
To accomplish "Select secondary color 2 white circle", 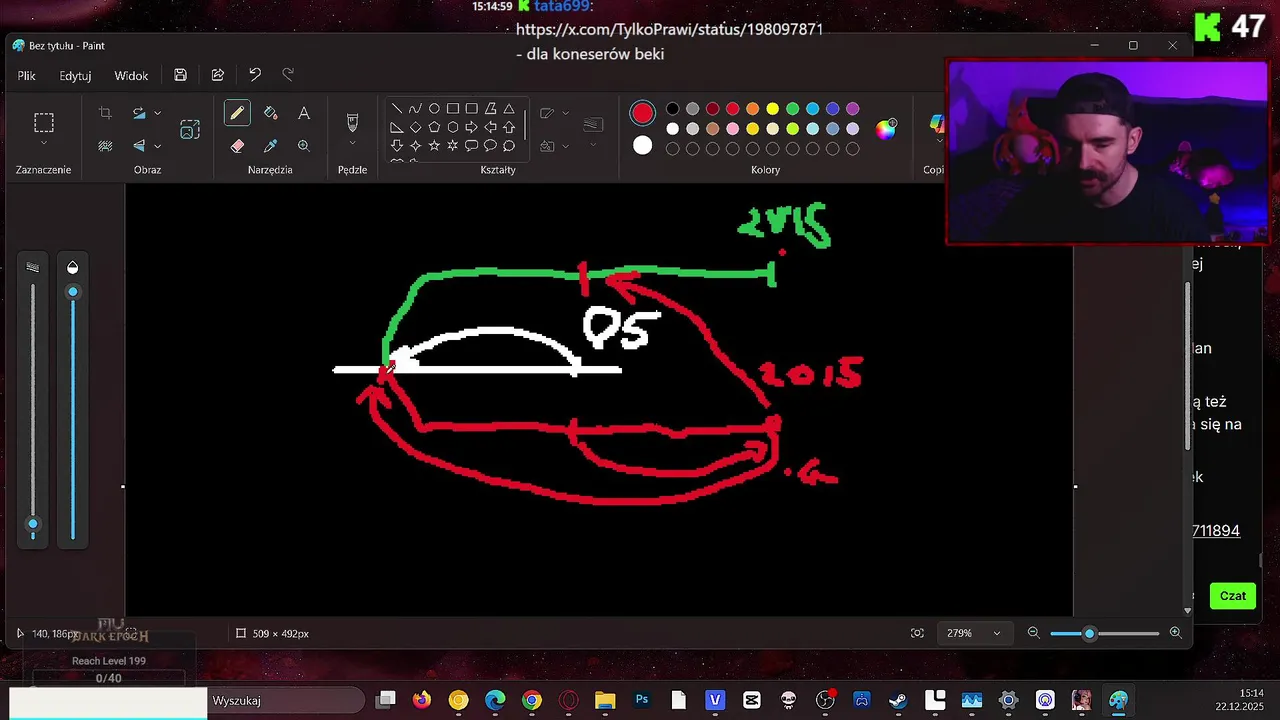I will click(642, 146).
